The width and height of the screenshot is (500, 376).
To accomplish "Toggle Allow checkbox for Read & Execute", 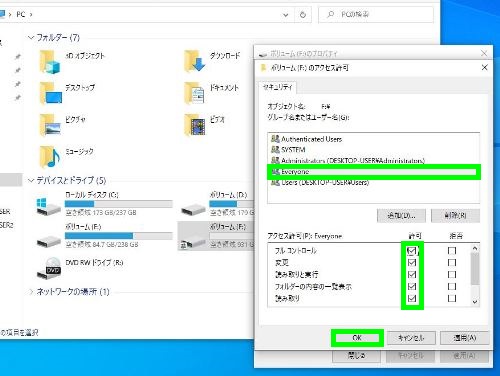I will click(x=412, y=274).
